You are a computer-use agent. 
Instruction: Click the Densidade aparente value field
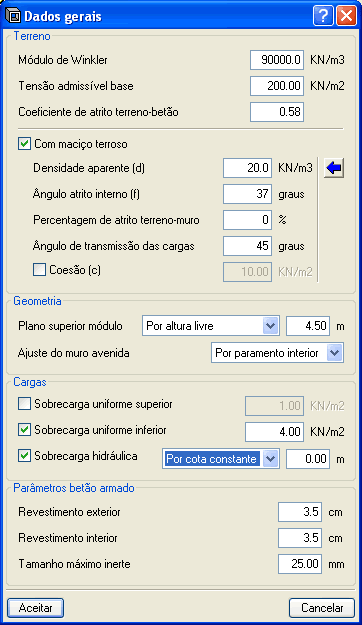pyautogui.click(x=248, y=168)
